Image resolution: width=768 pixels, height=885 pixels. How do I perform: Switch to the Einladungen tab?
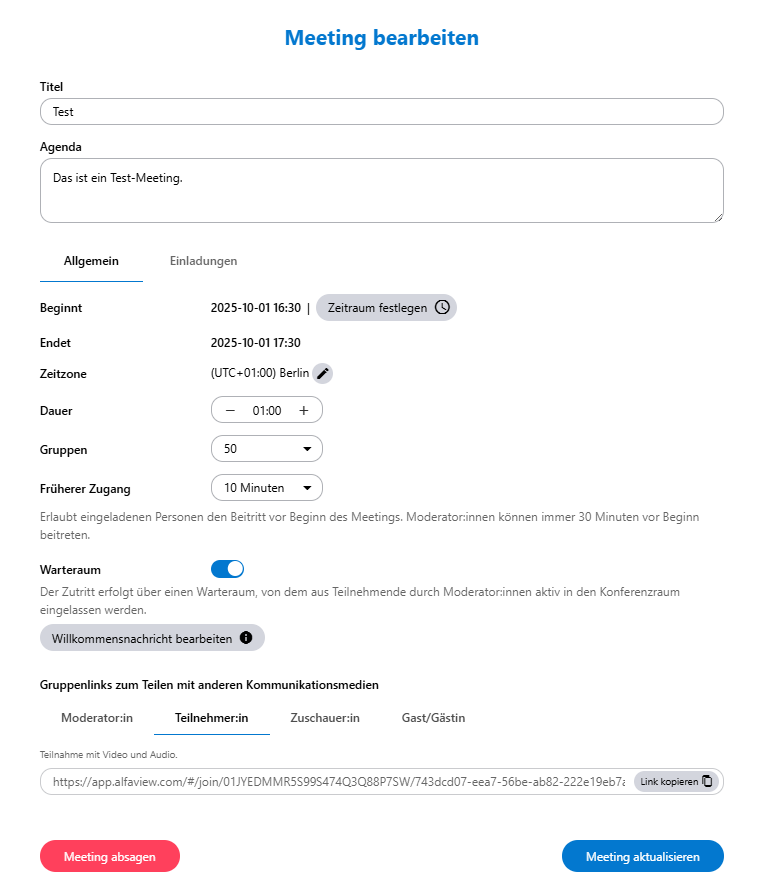[203, 261]
